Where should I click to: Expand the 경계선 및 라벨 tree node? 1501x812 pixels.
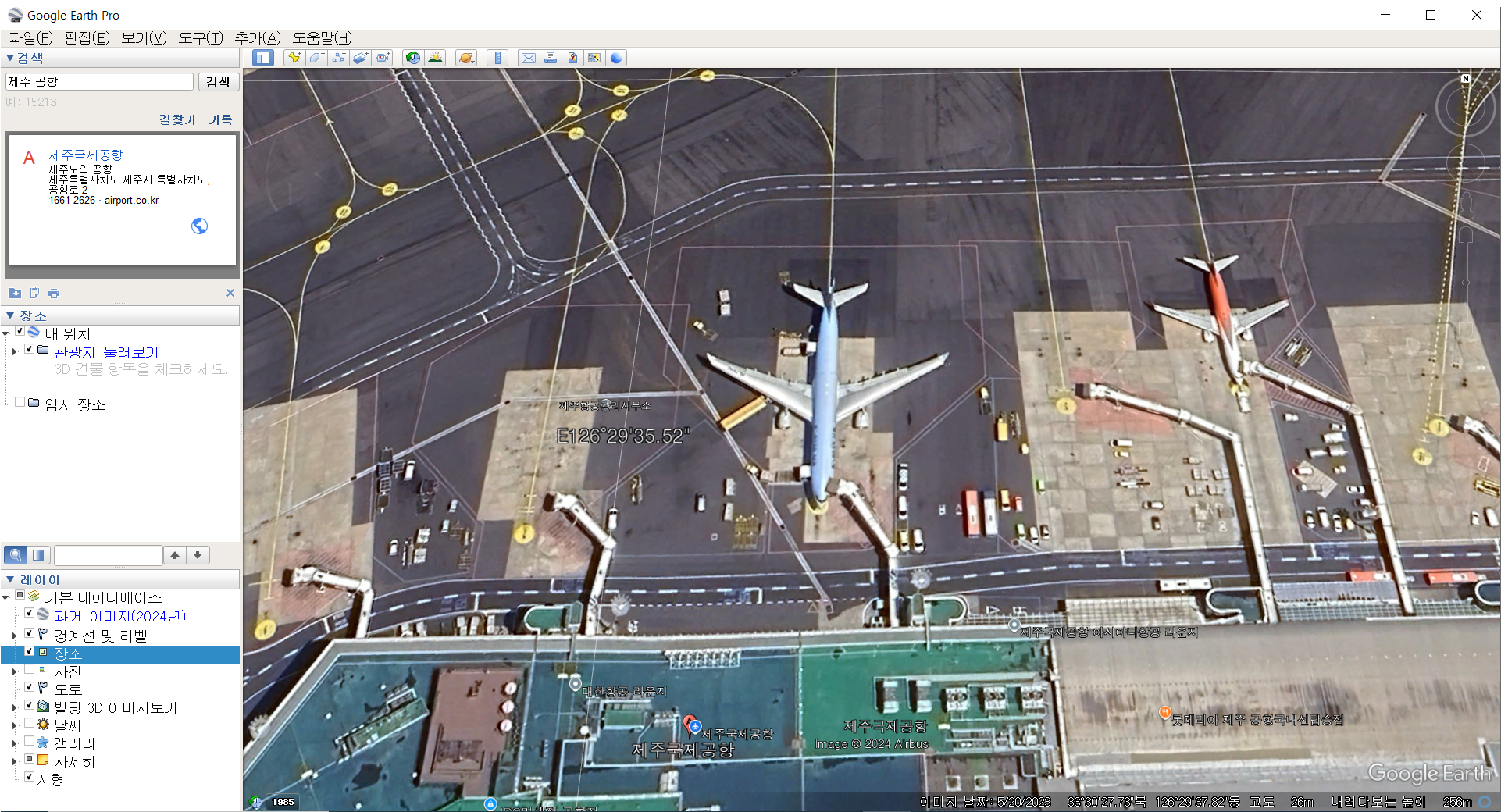14,636
